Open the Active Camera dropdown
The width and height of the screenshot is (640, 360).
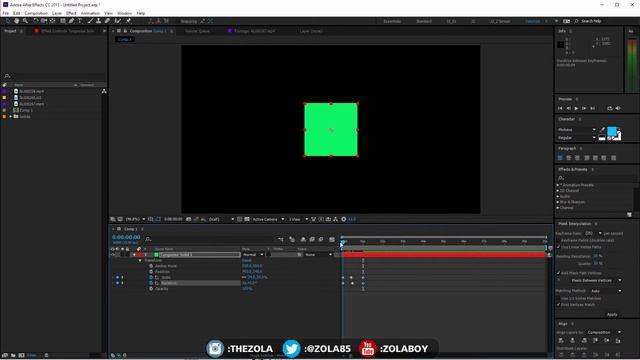pyautogui.click(x=268, y=219)
